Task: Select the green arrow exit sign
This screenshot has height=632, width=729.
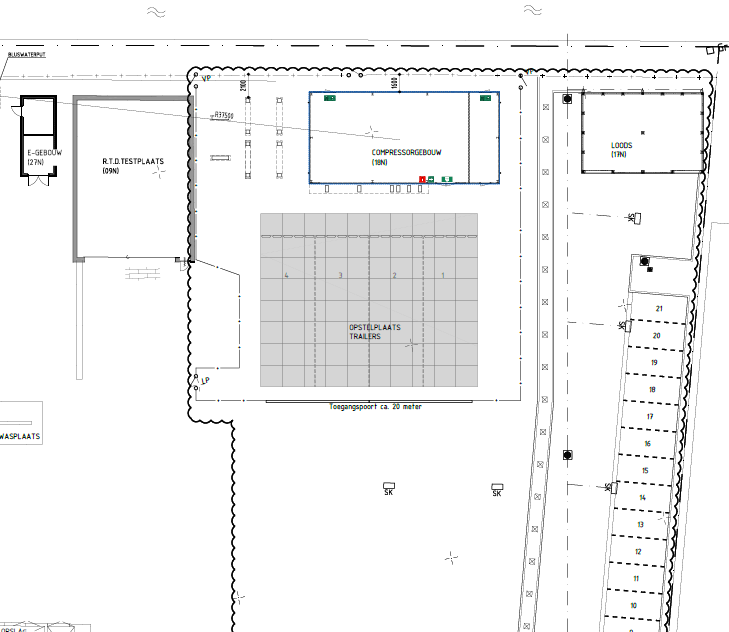Action: 431,180
